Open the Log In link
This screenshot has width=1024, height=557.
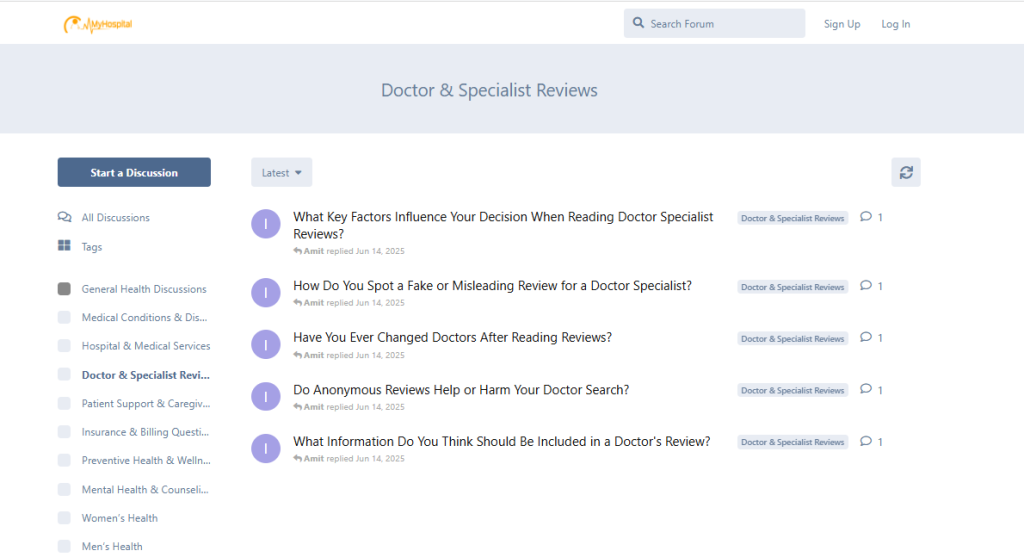pos(895,24)
